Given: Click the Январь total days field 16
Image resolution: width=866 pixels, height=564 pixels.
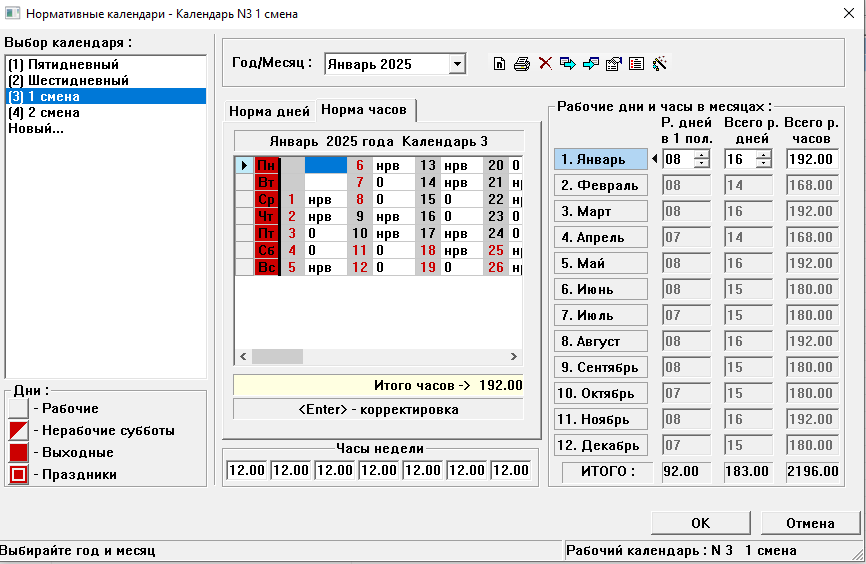Looking at the screenshot, I should tap(740, 159).
